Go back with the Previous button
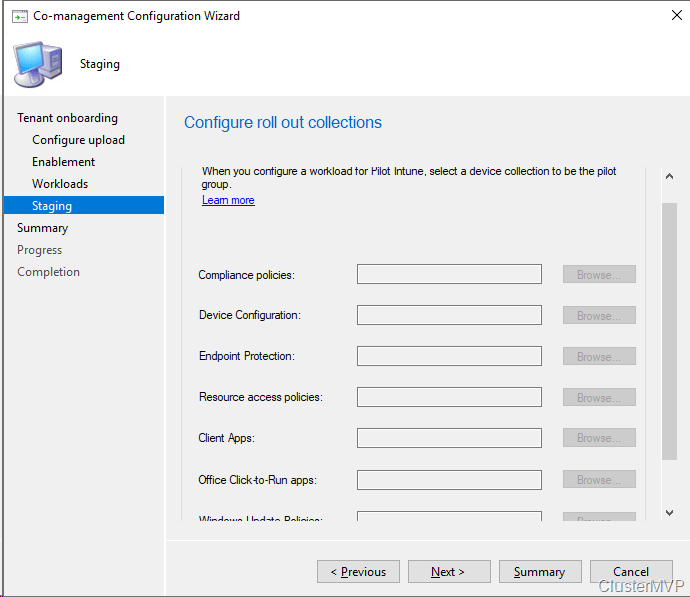690x597 pixels. pos(358,571)
